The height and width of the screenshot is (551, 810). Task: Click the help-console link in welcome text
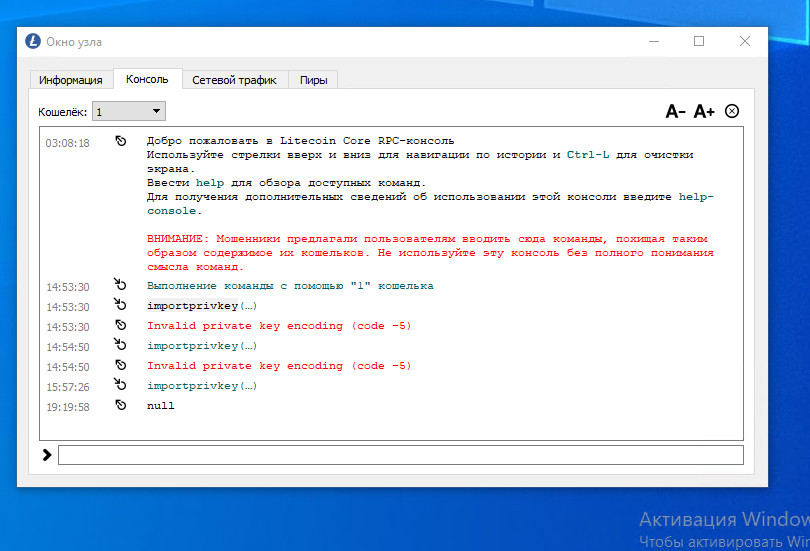pyautogui.click(x=430, y=203)
